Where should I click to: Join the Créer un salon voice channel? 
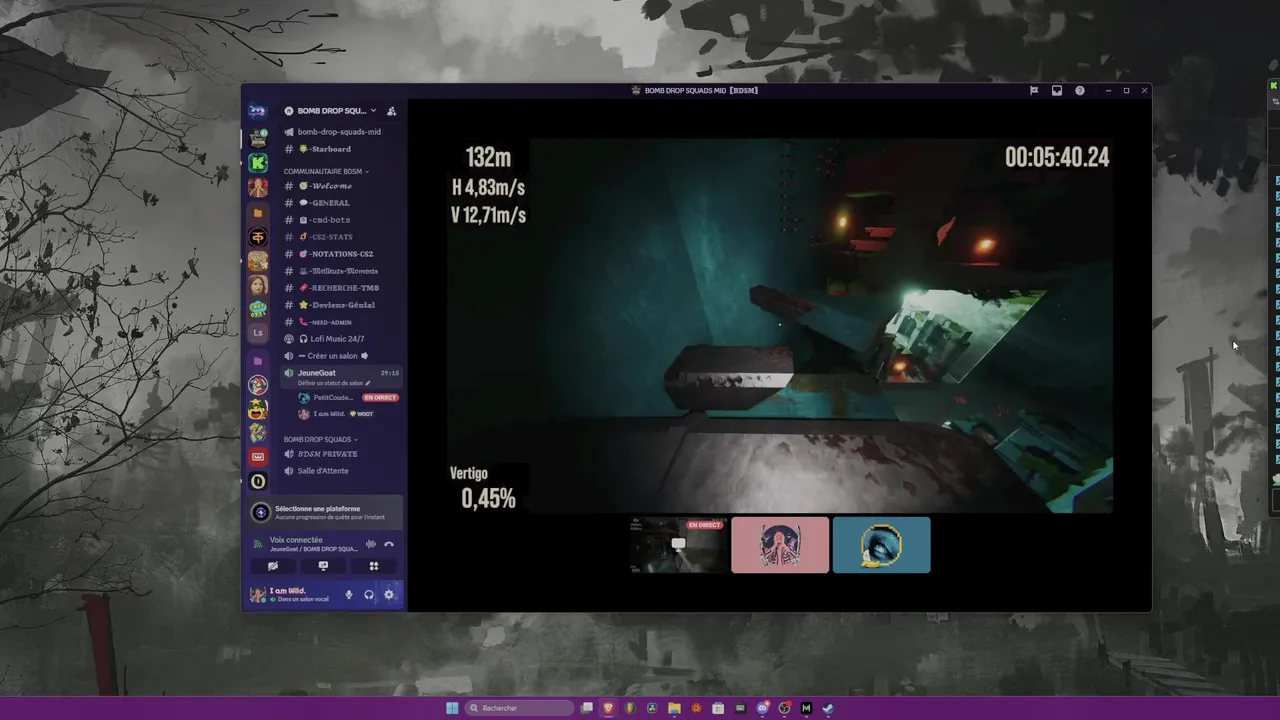[x=339, y=356]
